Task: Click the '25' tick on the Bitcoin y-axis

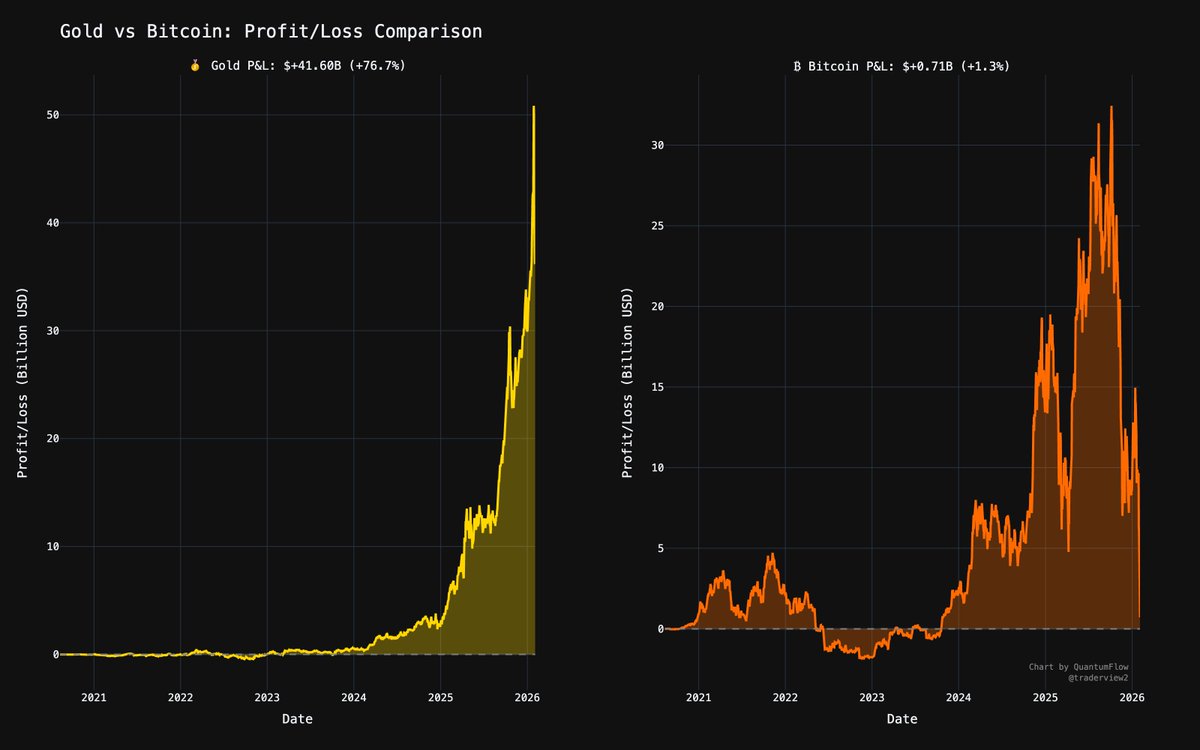Action: tap(657, 226)
